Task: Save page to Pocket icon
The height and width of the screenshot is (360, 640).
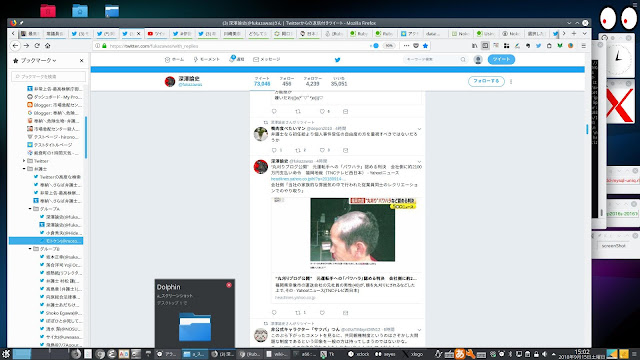Action: [416, 46]
